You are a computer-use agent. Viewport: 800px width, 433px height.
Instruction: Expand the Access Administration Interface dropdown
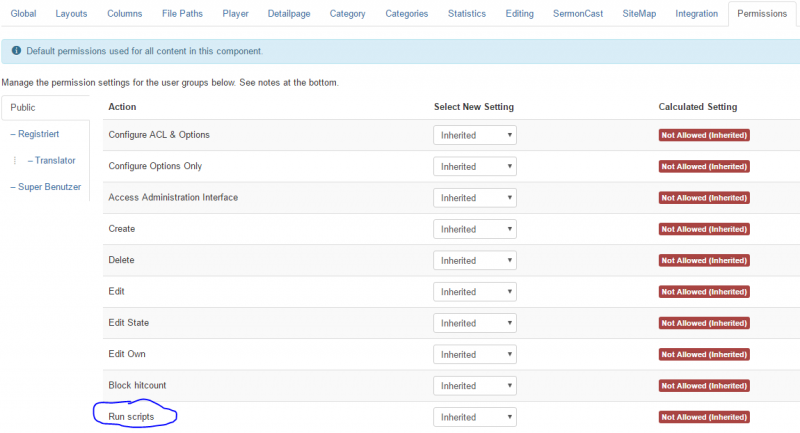pos(475,198)
